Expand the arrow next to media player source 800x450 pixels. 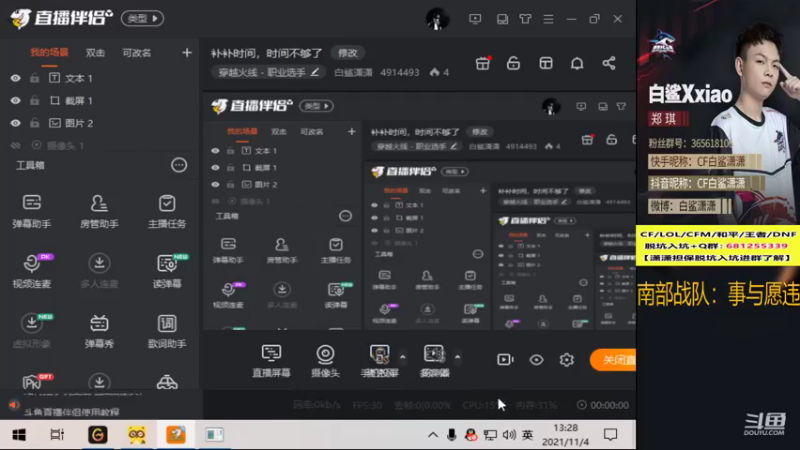(458, 357)
